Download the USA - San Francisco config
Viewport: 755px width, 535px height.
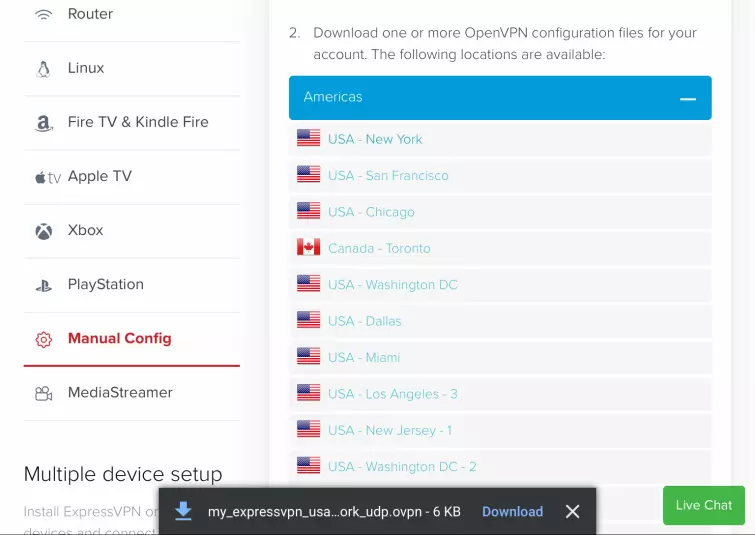pyautogui.click(x=388, y=175)
